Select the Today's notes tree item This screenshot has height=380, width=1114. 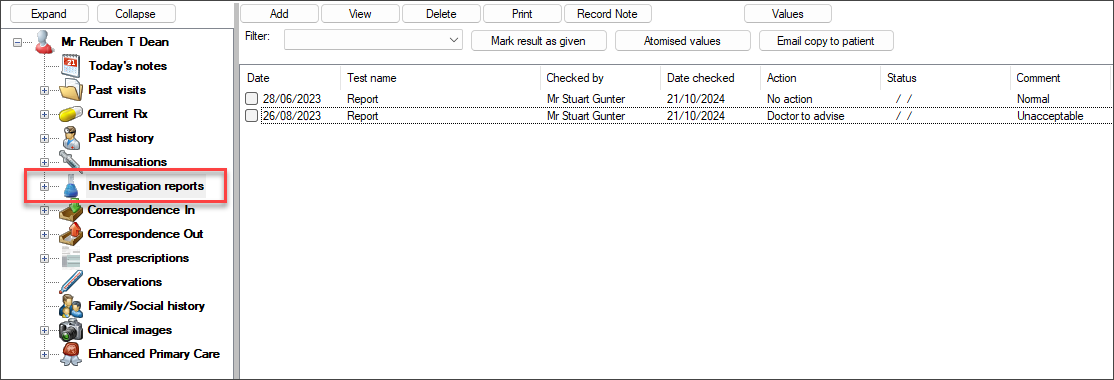pos(127,66)
